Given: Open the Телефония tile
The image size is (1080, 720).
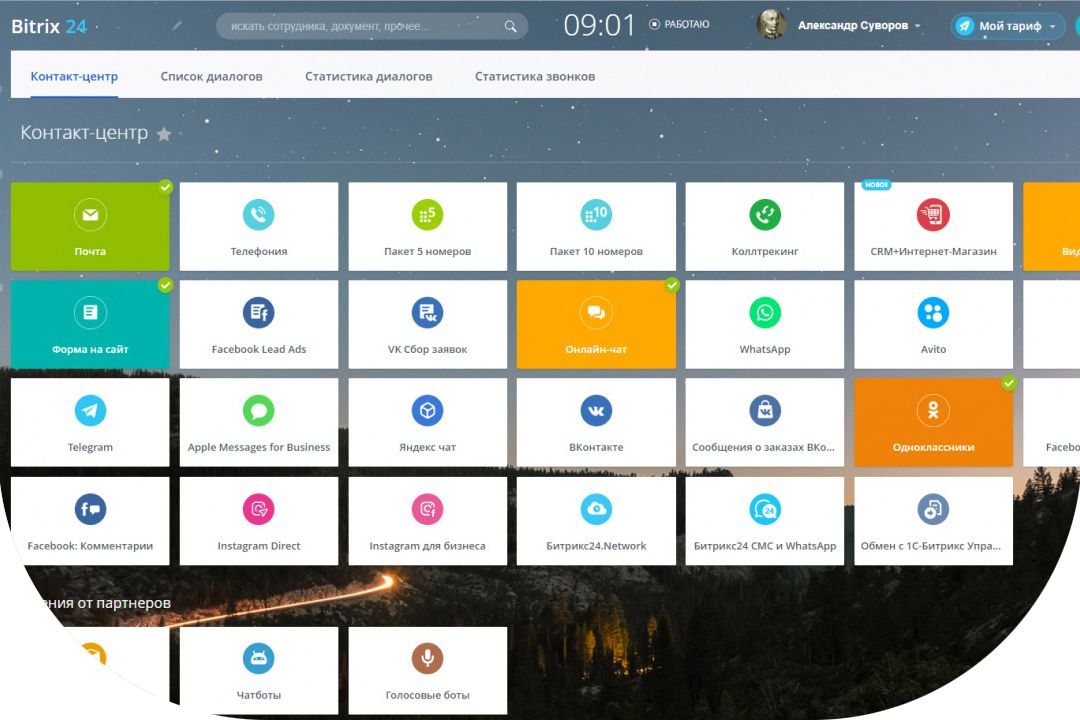Looking at the screenshot, I should pos(259,226).
